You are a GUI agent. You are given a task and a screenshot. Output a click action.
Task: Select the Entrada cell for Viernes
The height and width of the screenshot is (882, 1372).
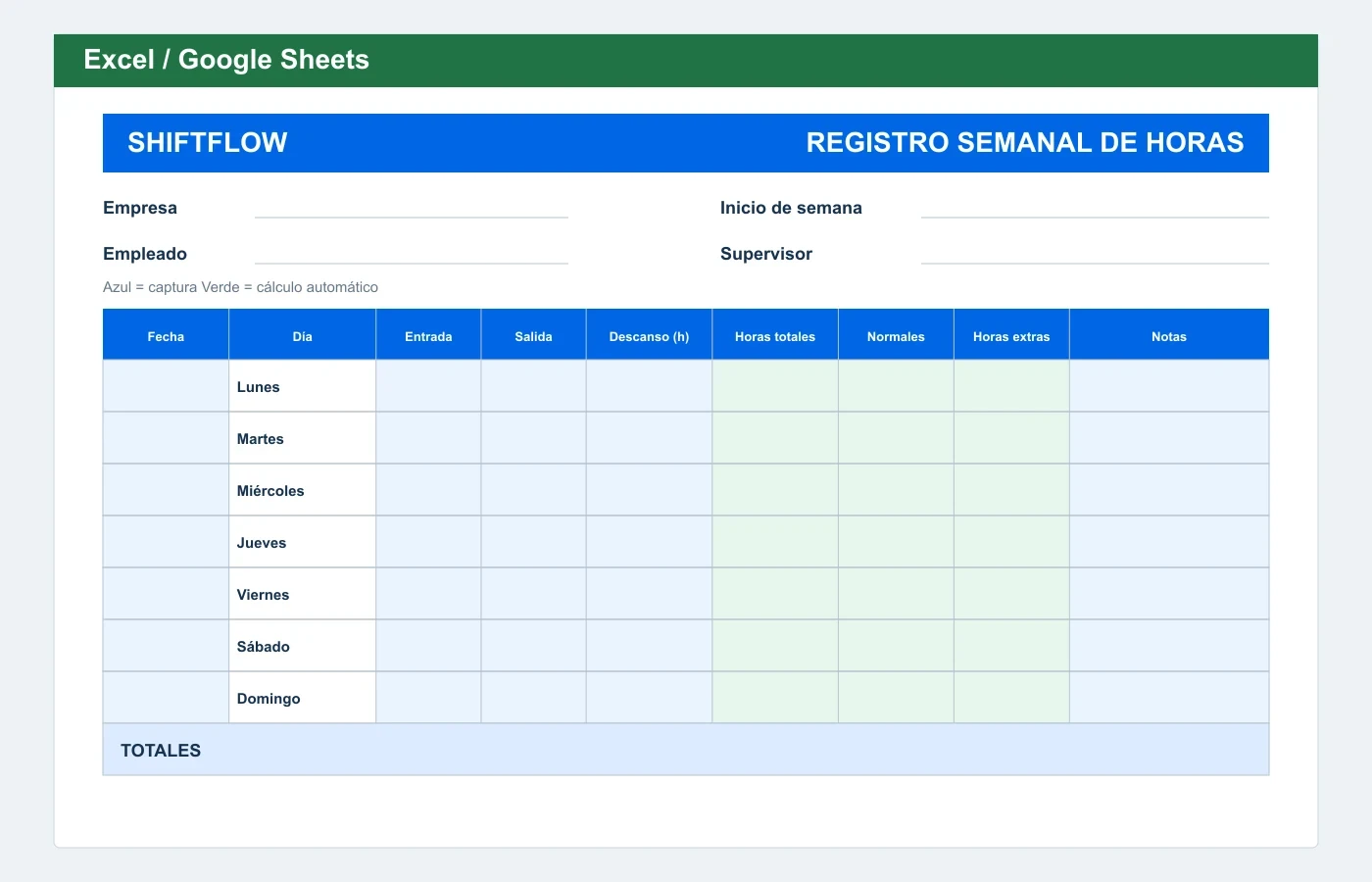[x=428, y=594]
